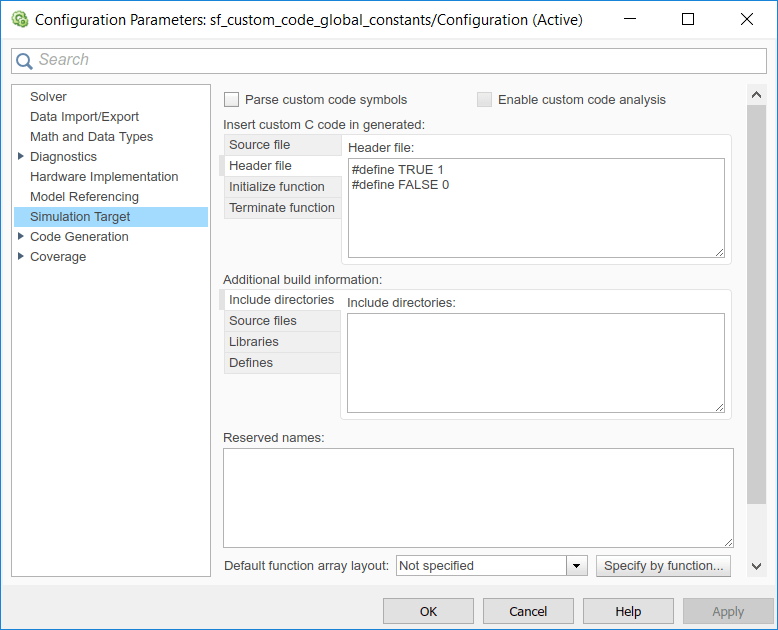Open the Code Generation category
The image size is (778, 630).
click(x=79, y=237)
